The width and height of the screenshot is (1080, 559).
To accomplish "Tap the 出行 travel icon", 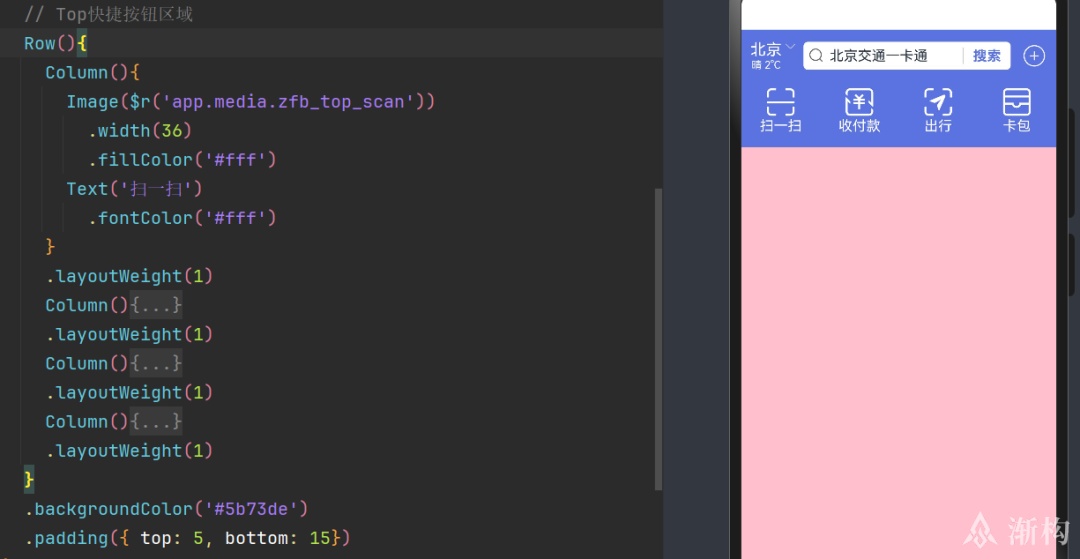I will pyautogui.click(x=937, y=102).
